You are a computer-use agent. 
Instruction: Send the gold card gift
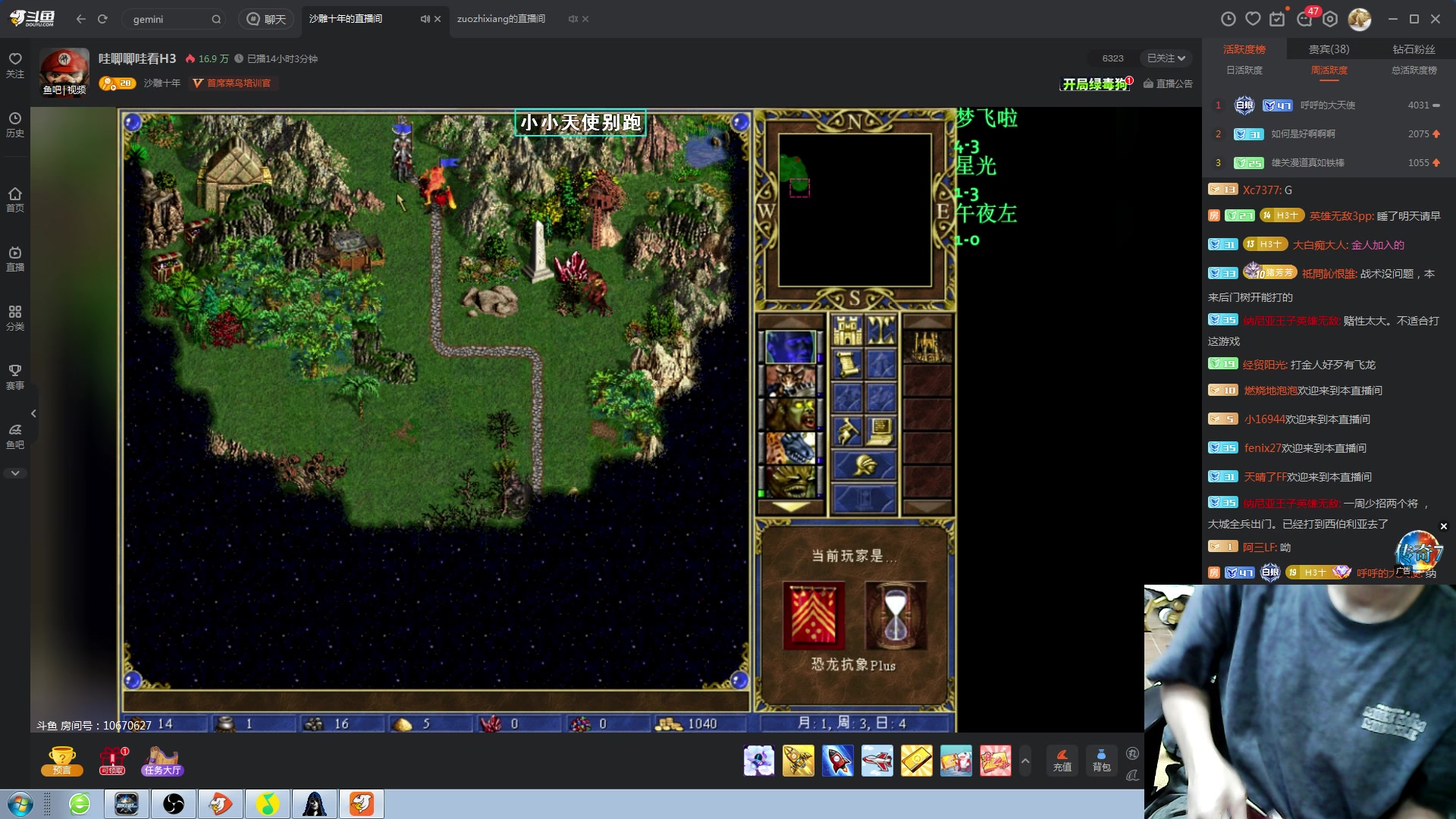[x=917, y=761]
